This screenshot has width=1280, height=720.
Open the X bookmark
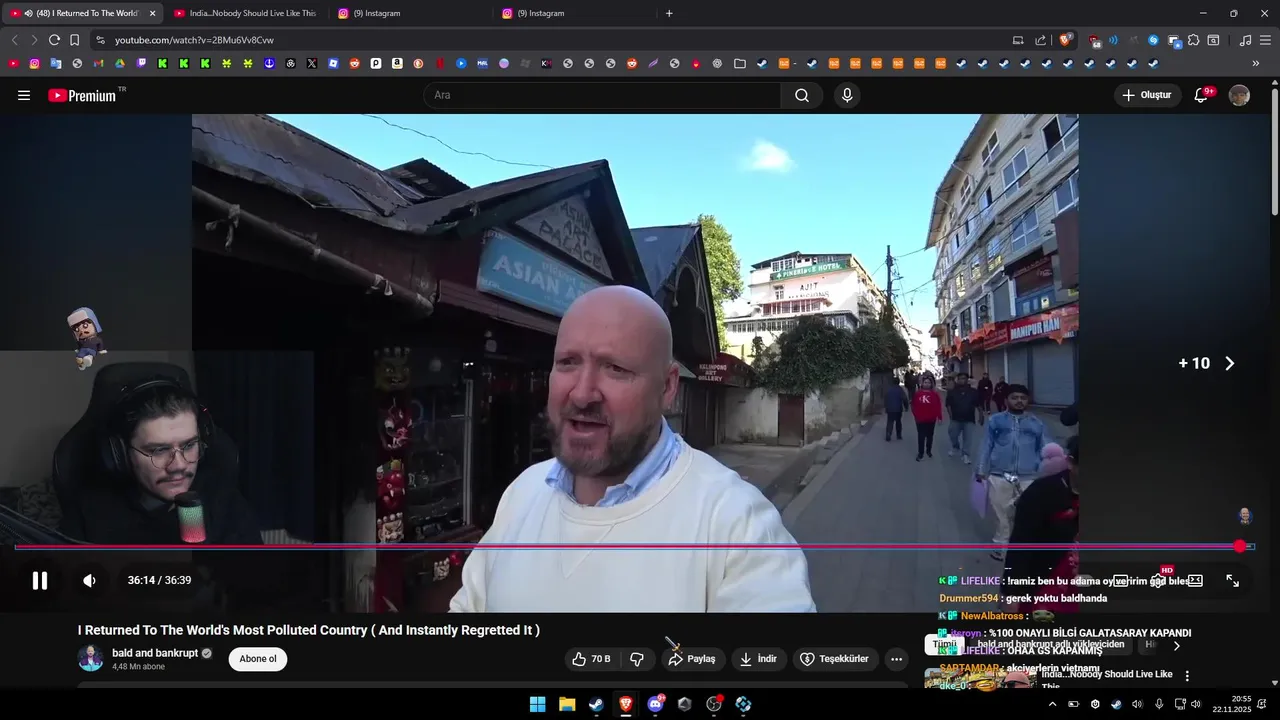312,63
